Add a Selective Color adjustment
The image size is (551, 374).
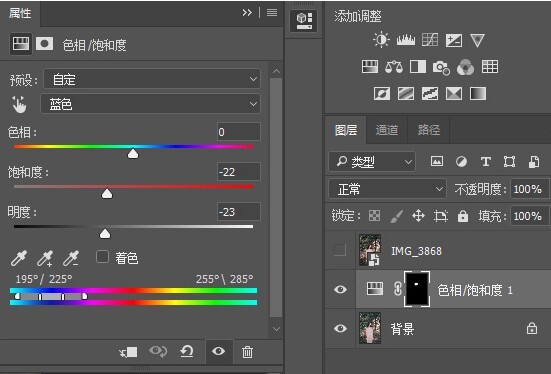pos(454,94)
